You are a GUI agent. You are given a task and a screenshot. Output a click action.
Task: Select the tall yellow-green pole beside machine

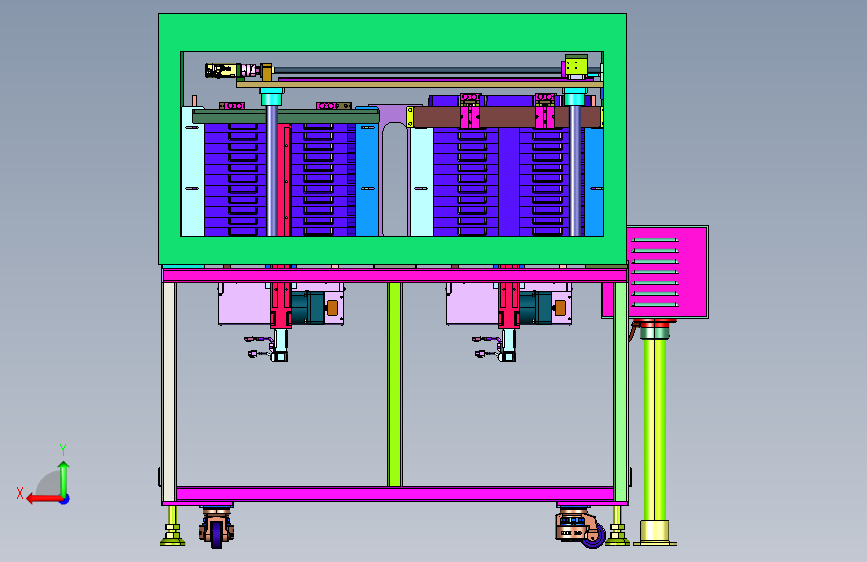(x=655, y=429)
